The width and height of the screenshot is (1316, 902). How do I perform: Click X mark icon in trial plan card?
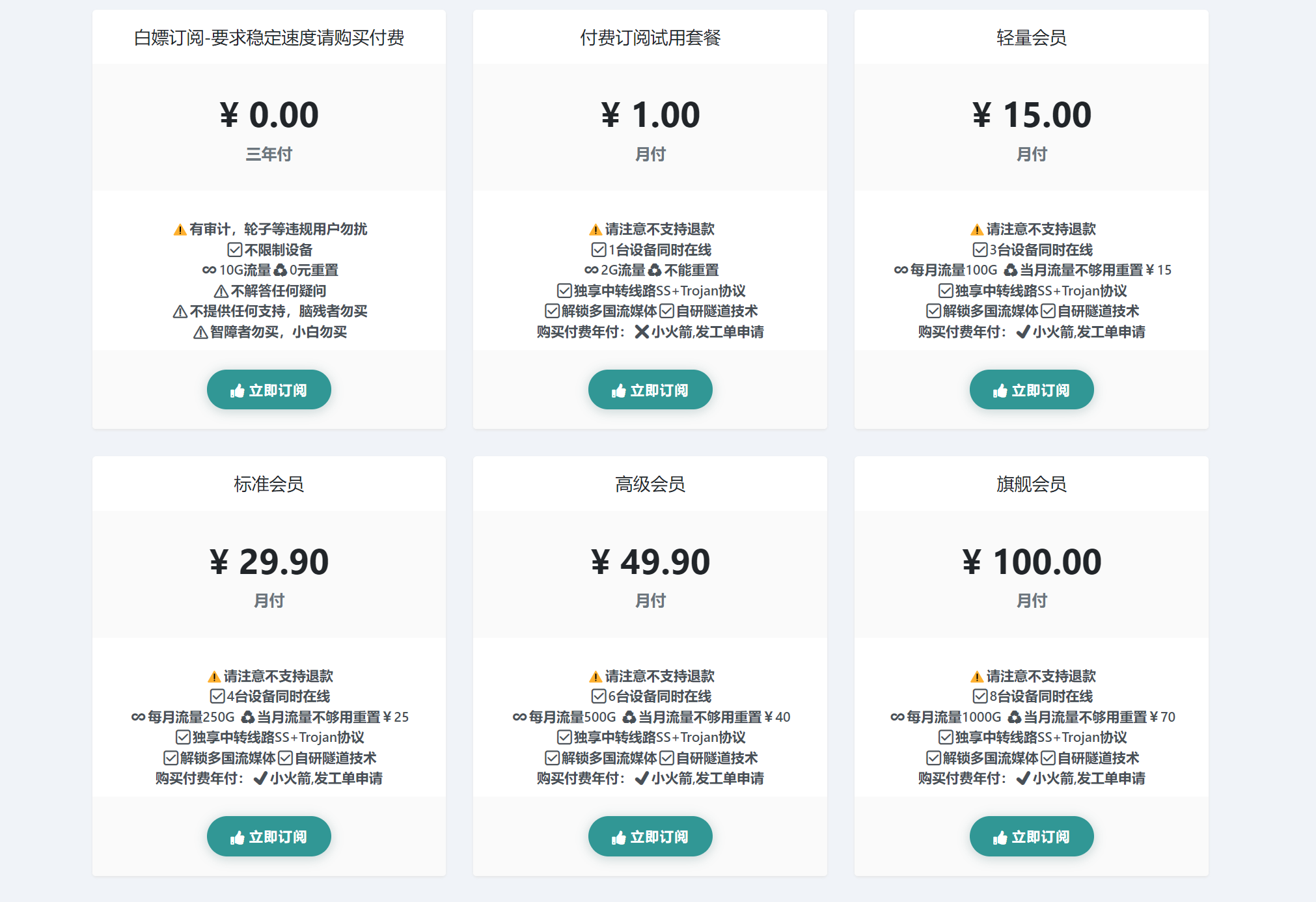pos(641,332)
